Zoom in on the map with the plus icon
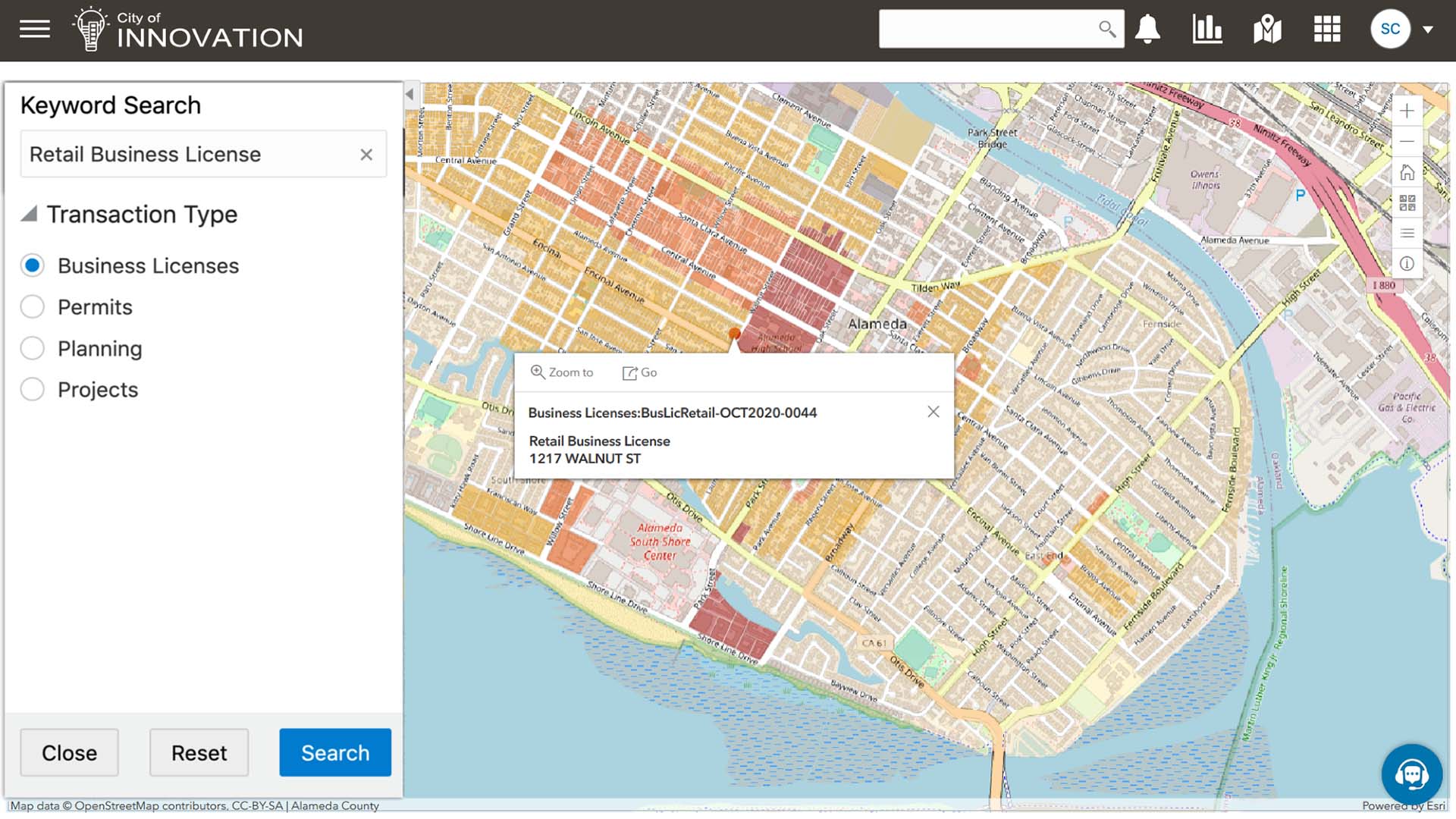 point(1407,110)
